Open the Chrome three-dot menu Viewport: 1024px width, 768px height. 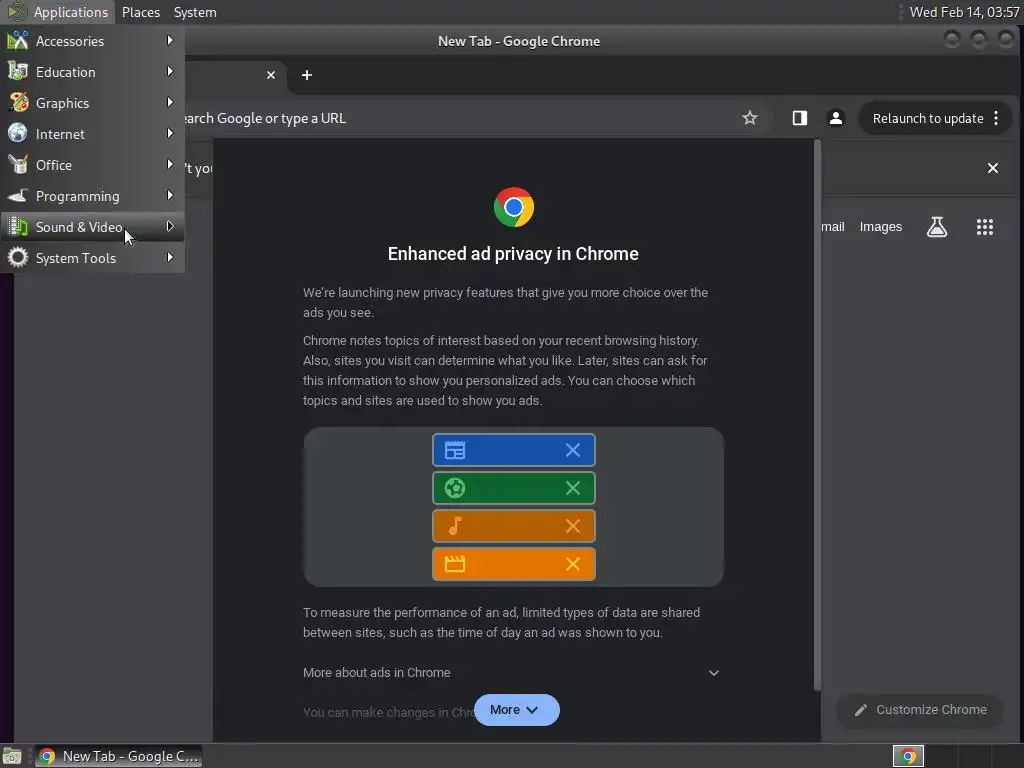pyautogui.click(x=996, y=118)
